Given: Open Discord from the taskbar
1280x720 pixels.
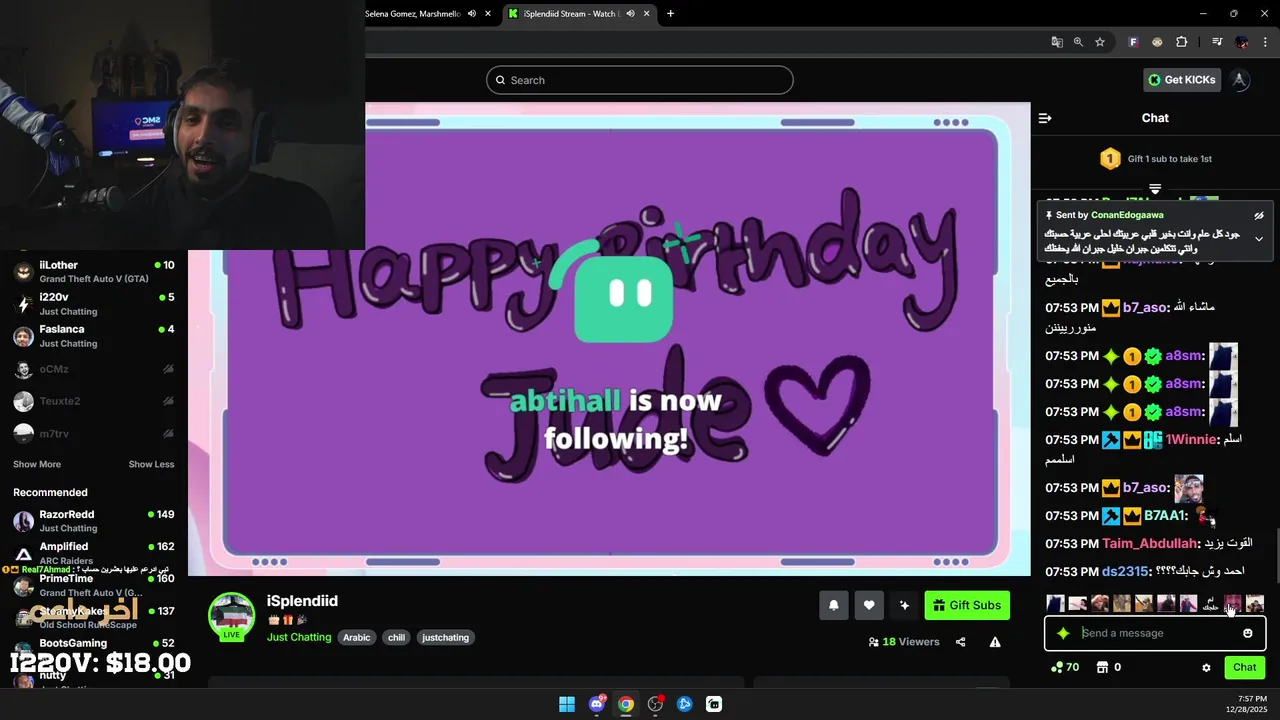Looking at the screenshot, I should [x=597, y=704].
